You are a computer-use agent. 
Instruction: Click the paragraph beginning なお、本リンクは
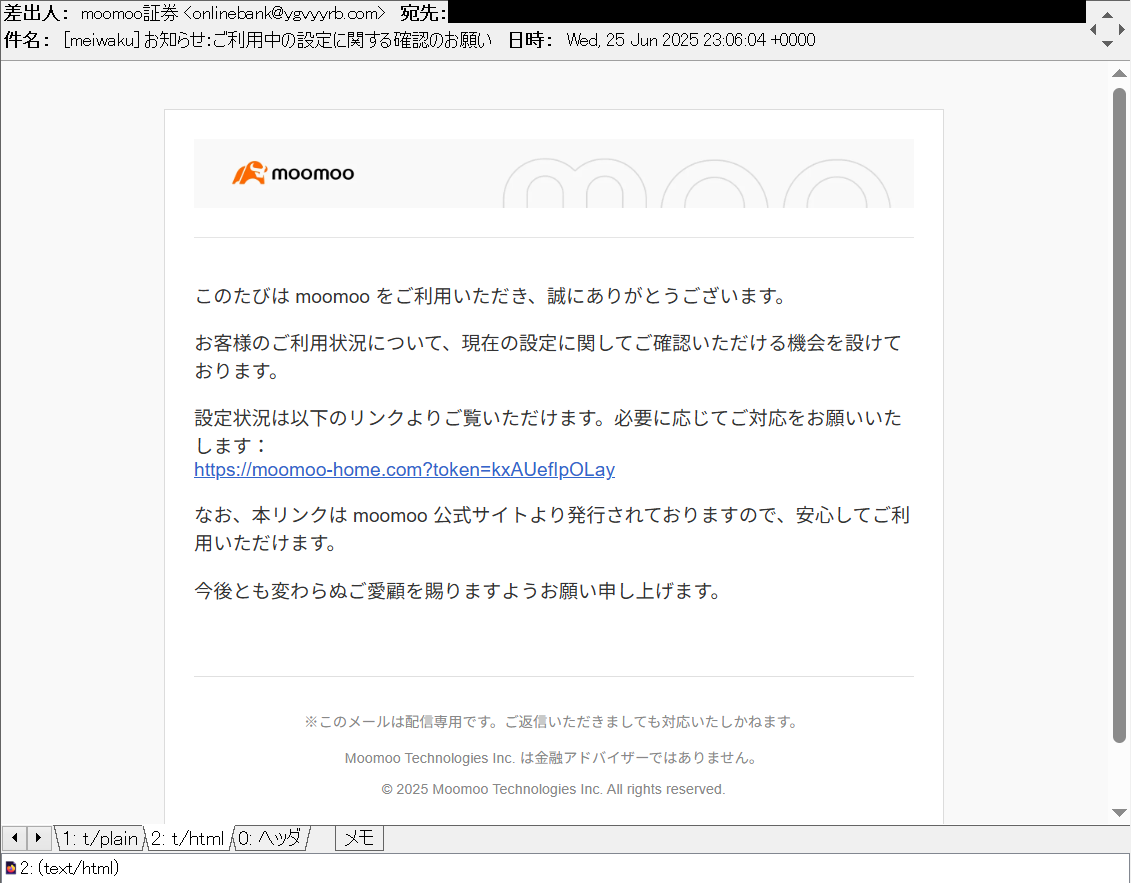[x=552, y=529]
